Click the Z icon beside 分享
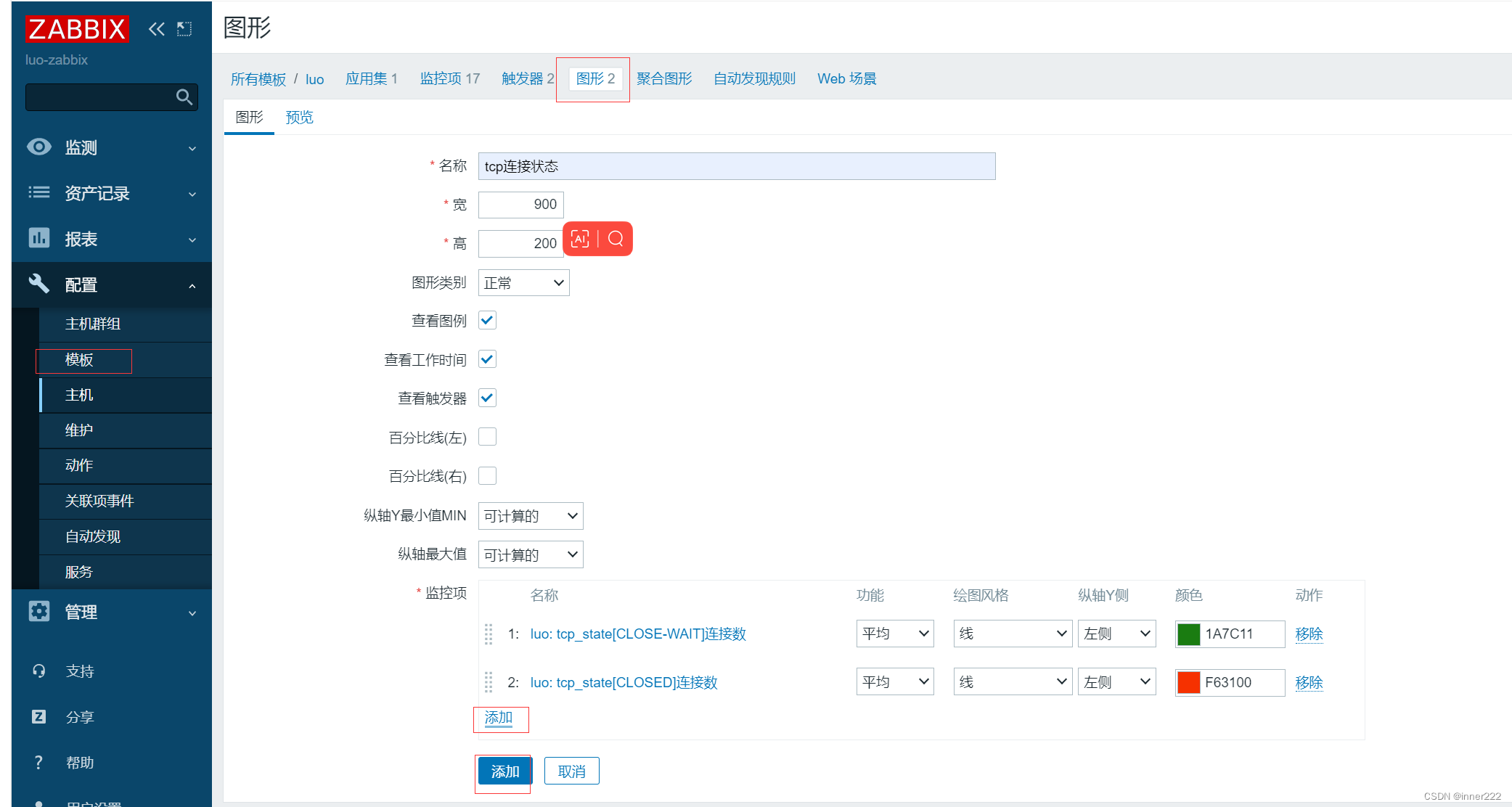The image size is (1512, 807). tap(39, 716)
